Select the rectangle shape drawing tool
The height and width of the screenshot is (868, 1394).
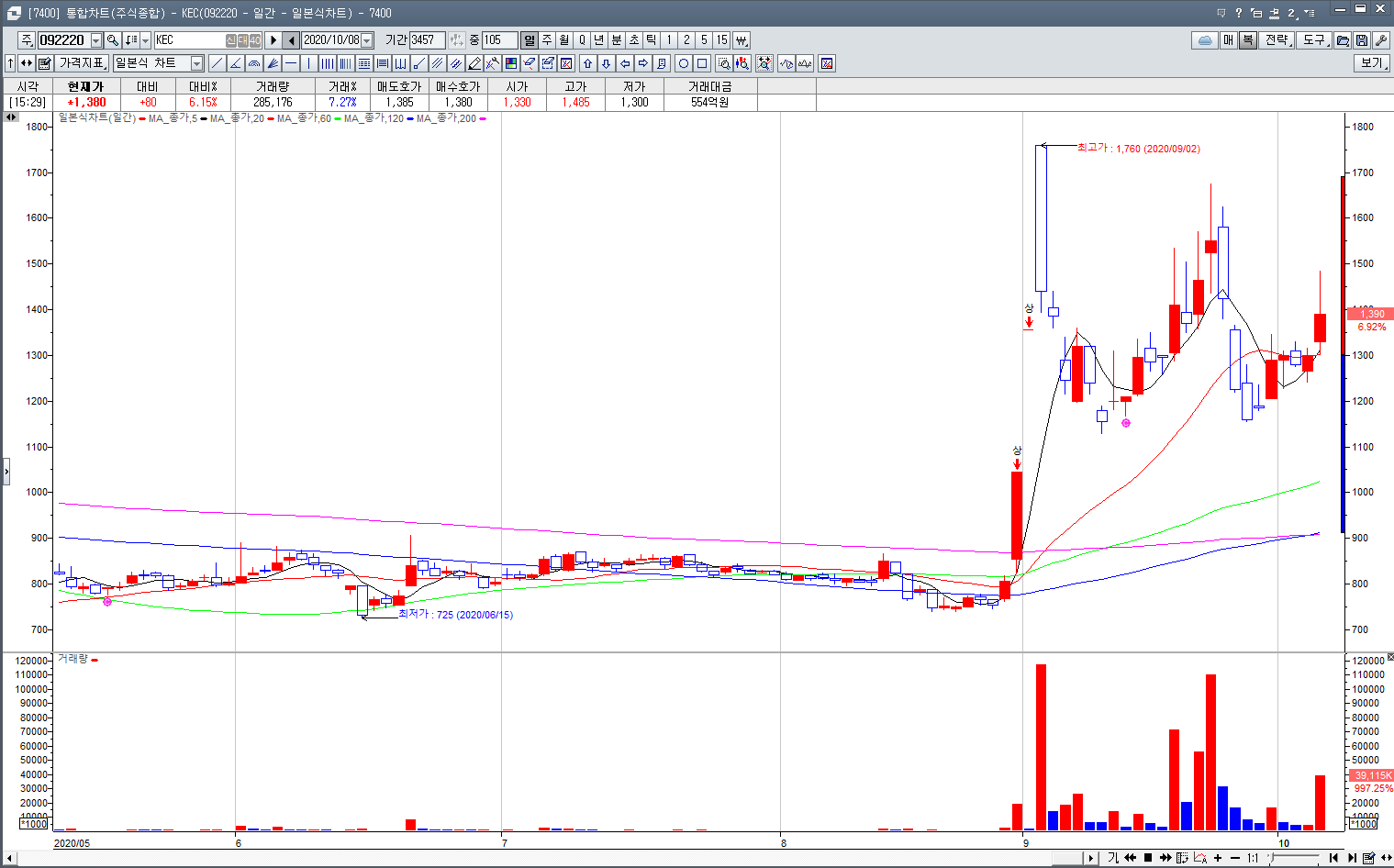702,63
